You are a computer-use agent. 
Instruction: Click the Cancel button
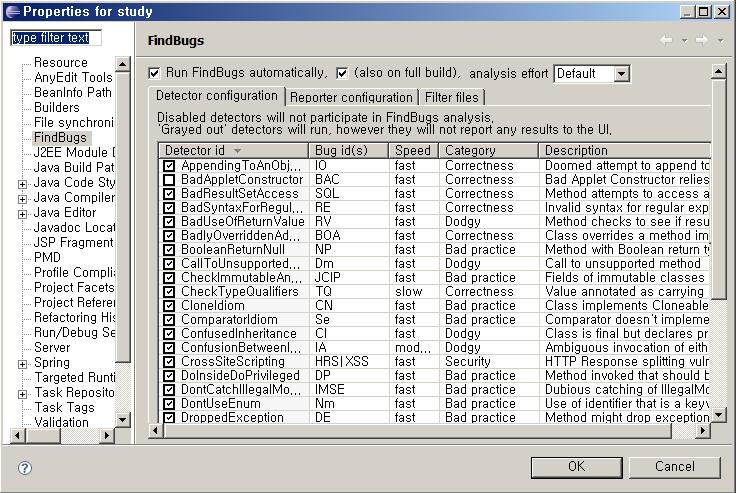675,467
